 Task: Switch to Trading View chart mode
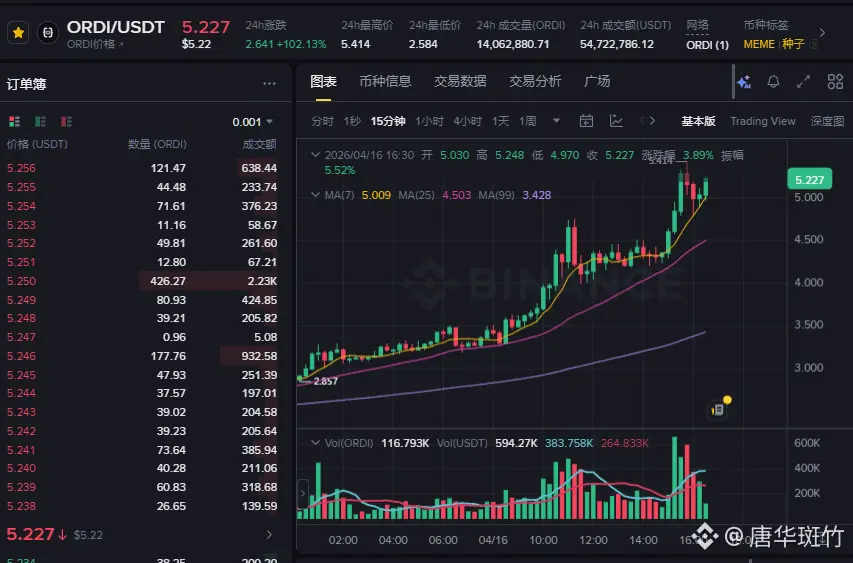tap(763, 121)
